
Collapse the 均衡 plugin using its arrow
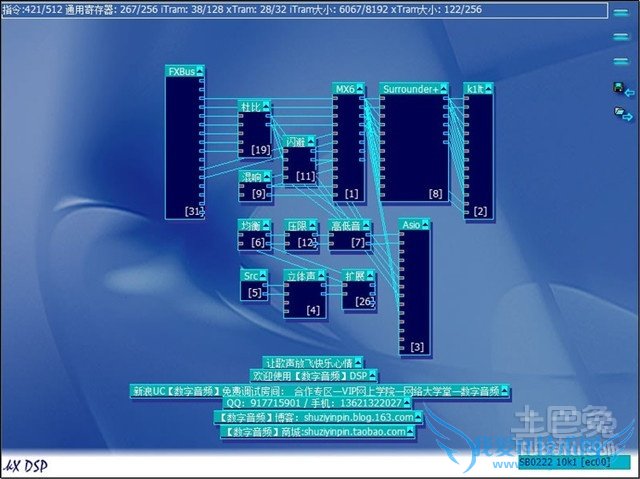coord(267,226)
